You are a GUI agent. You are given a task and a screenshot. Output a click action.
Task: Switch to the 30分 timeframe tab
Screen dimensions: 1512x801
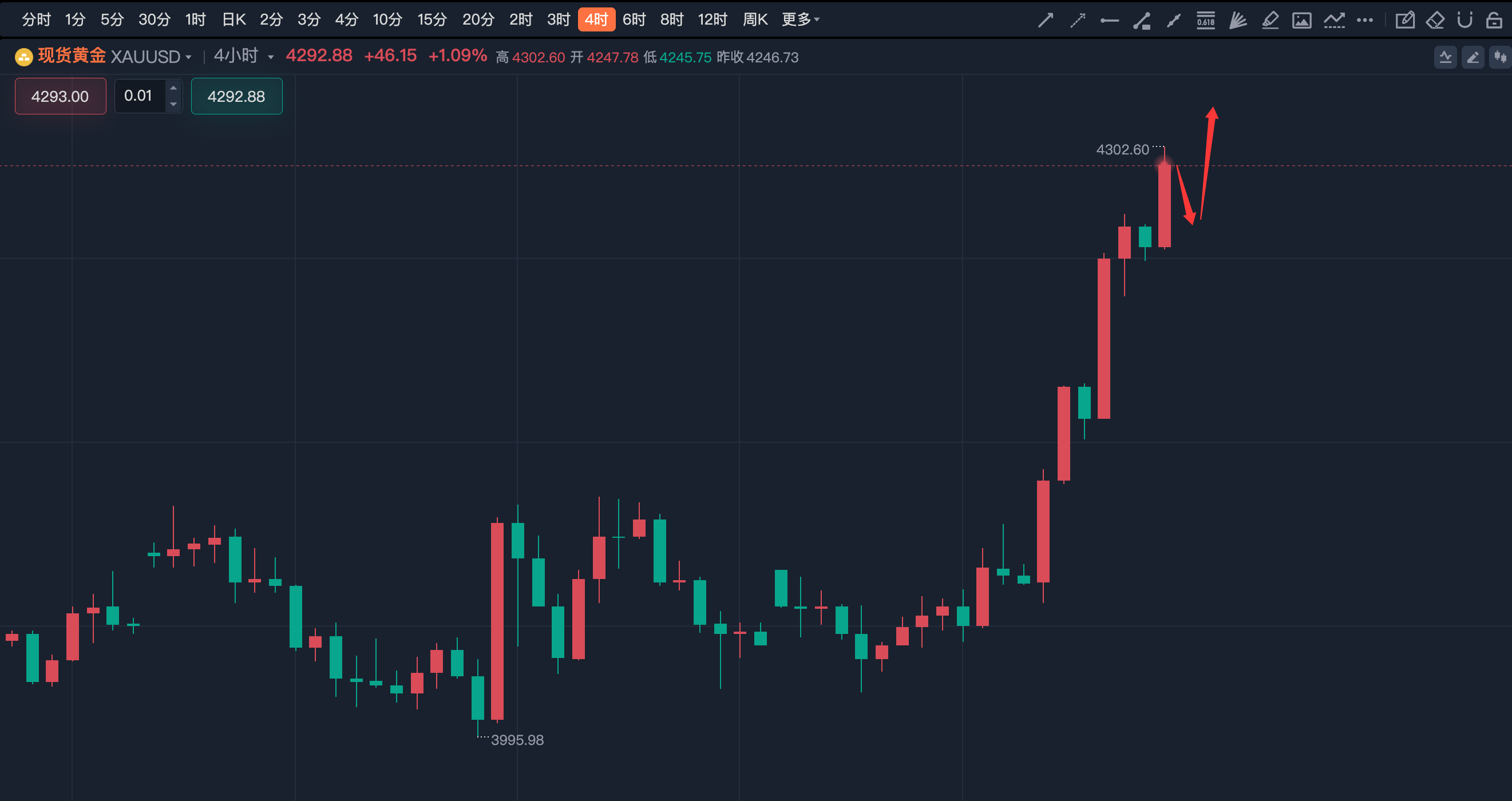155,19
